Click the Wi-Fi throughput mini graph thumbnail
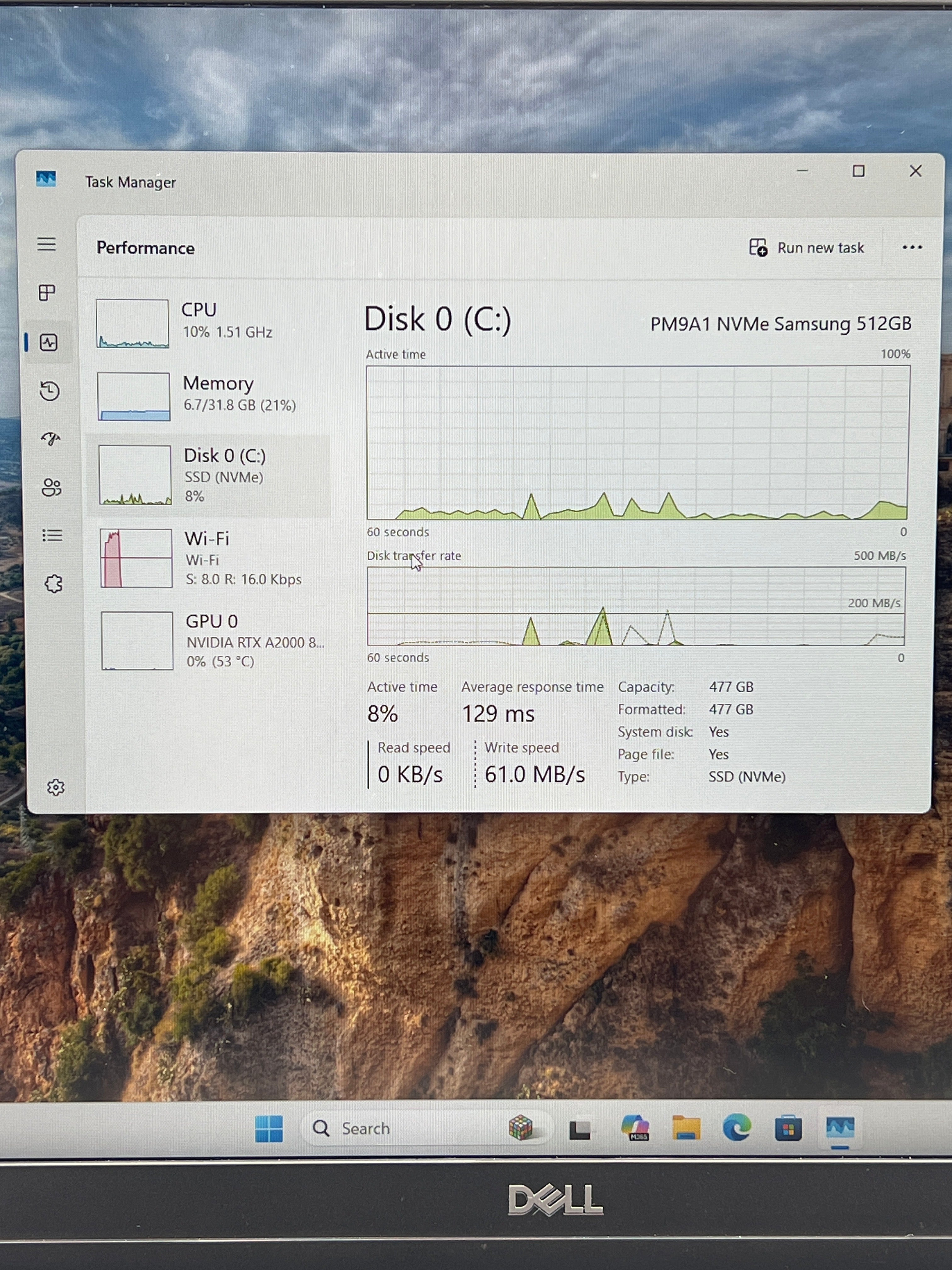This screenshot has height=1270, width=952. coord(136,558)
